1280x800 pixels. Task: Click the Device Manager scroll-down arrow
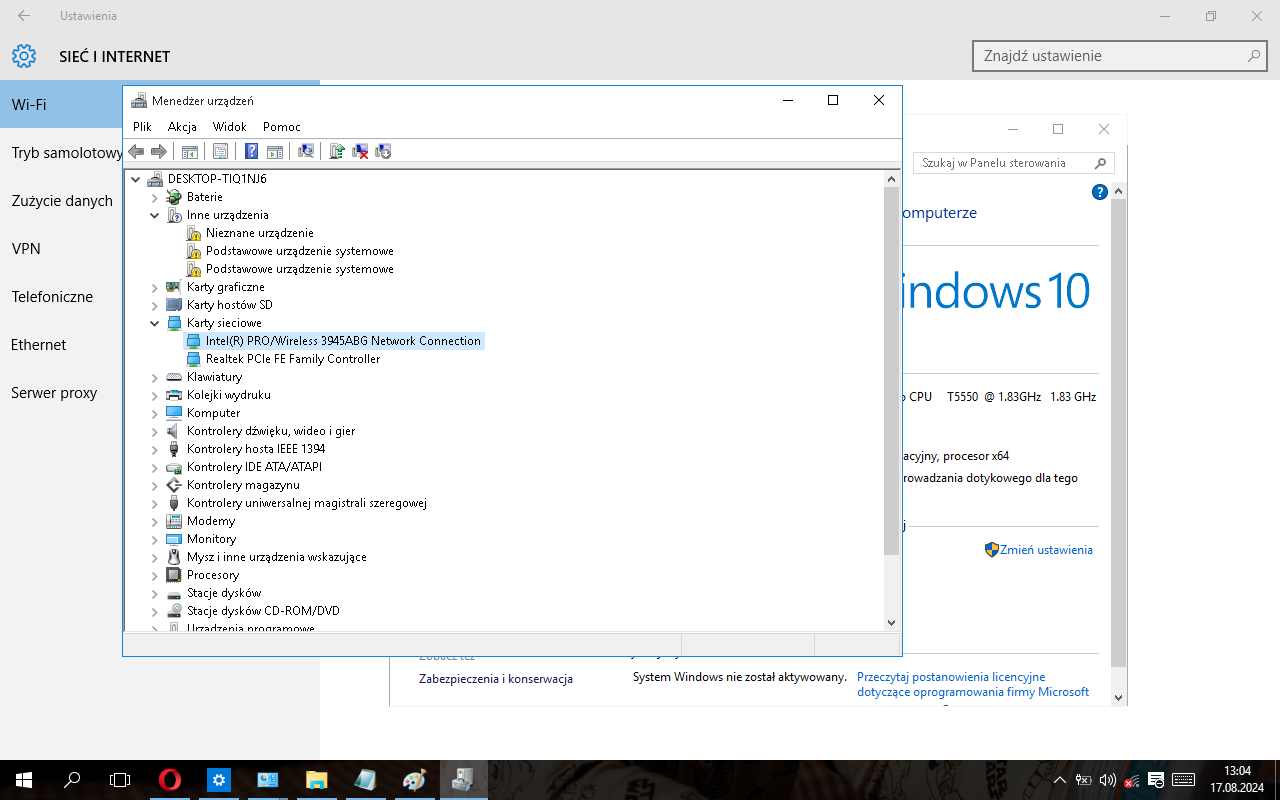tap(892, 622)
